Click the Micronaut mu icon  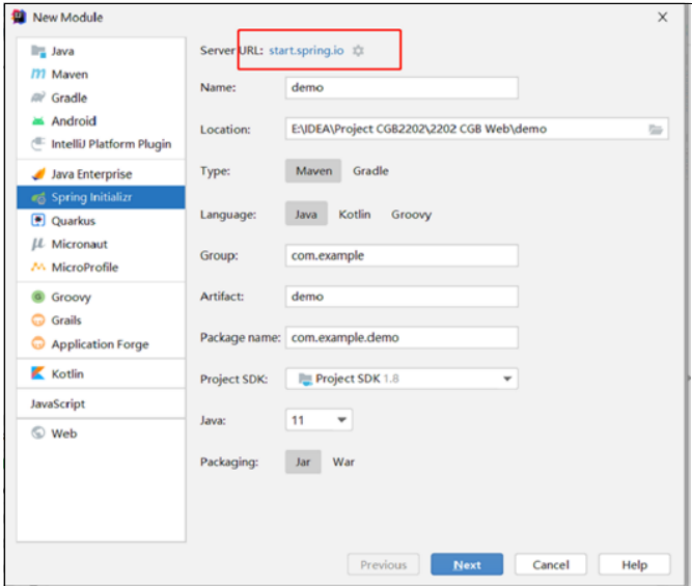tap(38, 244)
